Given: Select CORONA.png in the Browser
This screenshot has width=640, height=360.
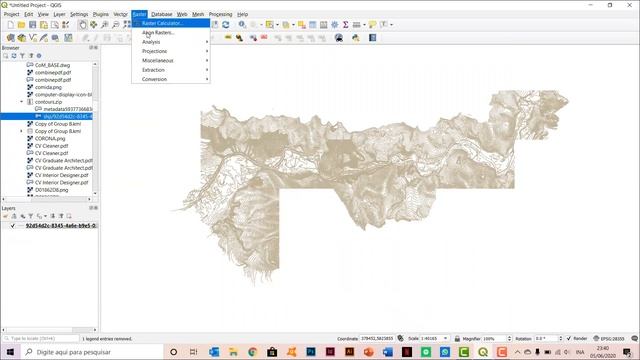Looking at the screenshot, I should tap(50, 139).
